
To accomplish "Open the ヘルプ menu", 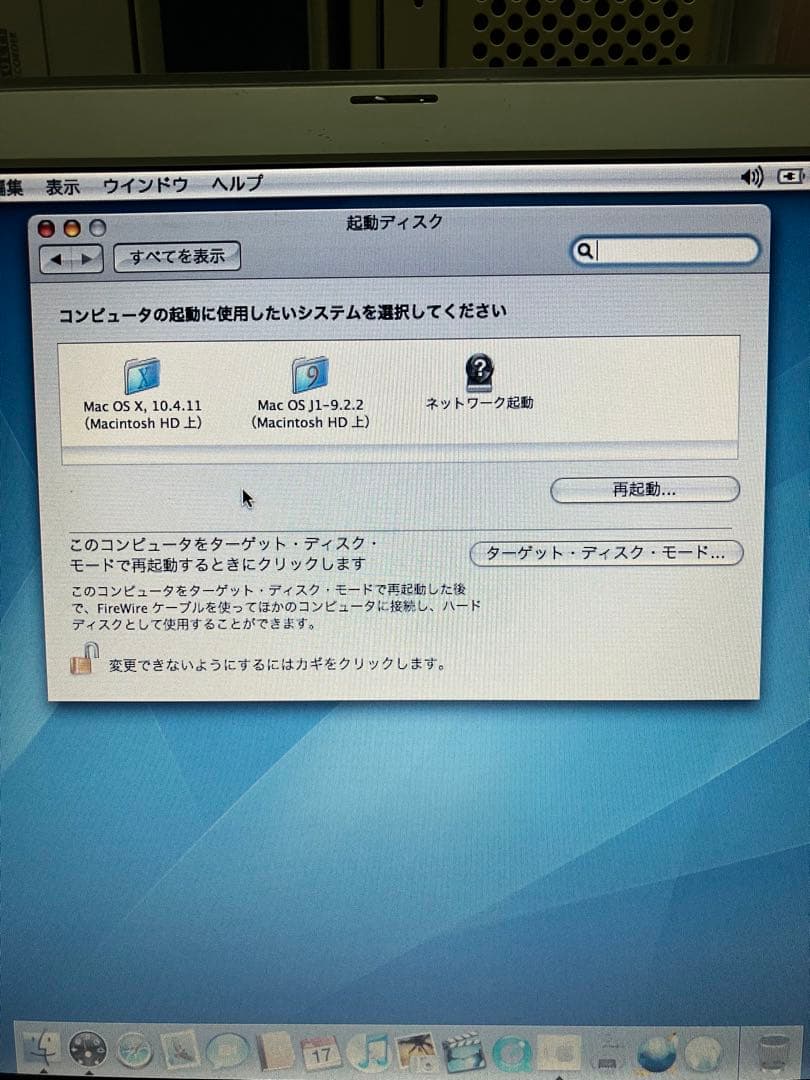I will tap(237, 183).
